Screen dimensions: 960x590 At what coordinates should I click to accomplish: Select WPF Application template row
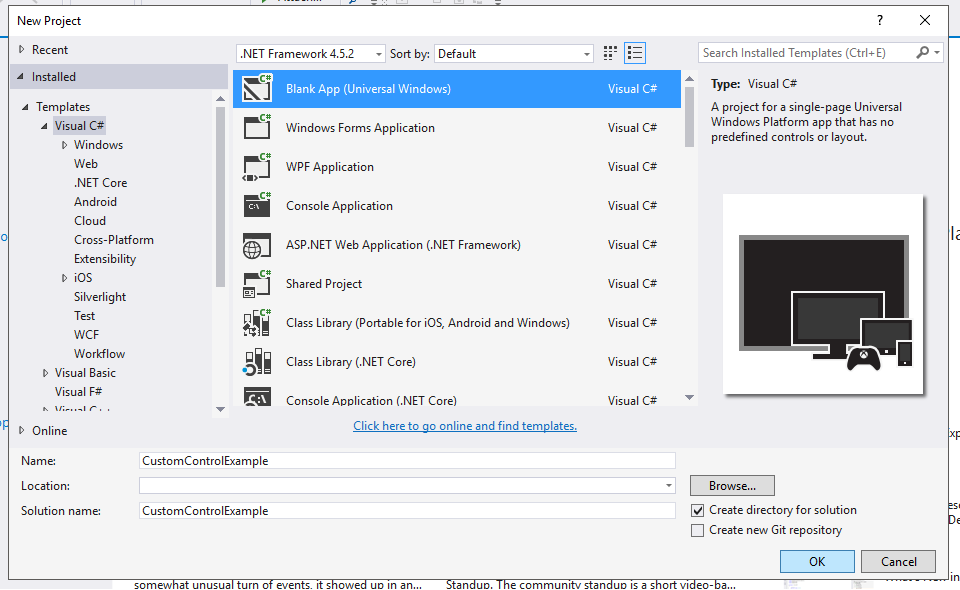click(457, 166)
